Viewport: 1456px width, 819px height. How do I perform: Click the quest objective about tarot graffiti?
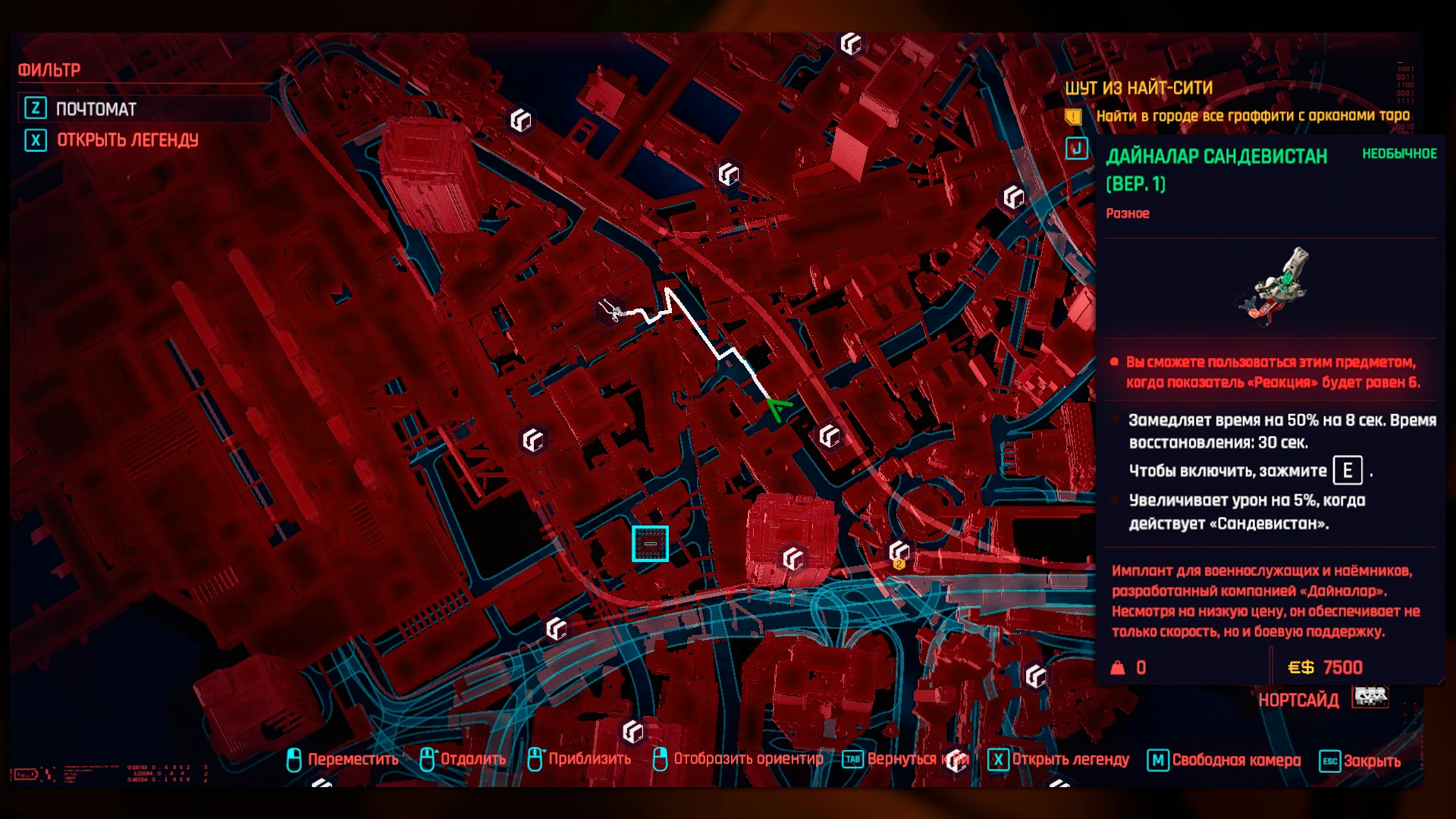(1253, 116)
